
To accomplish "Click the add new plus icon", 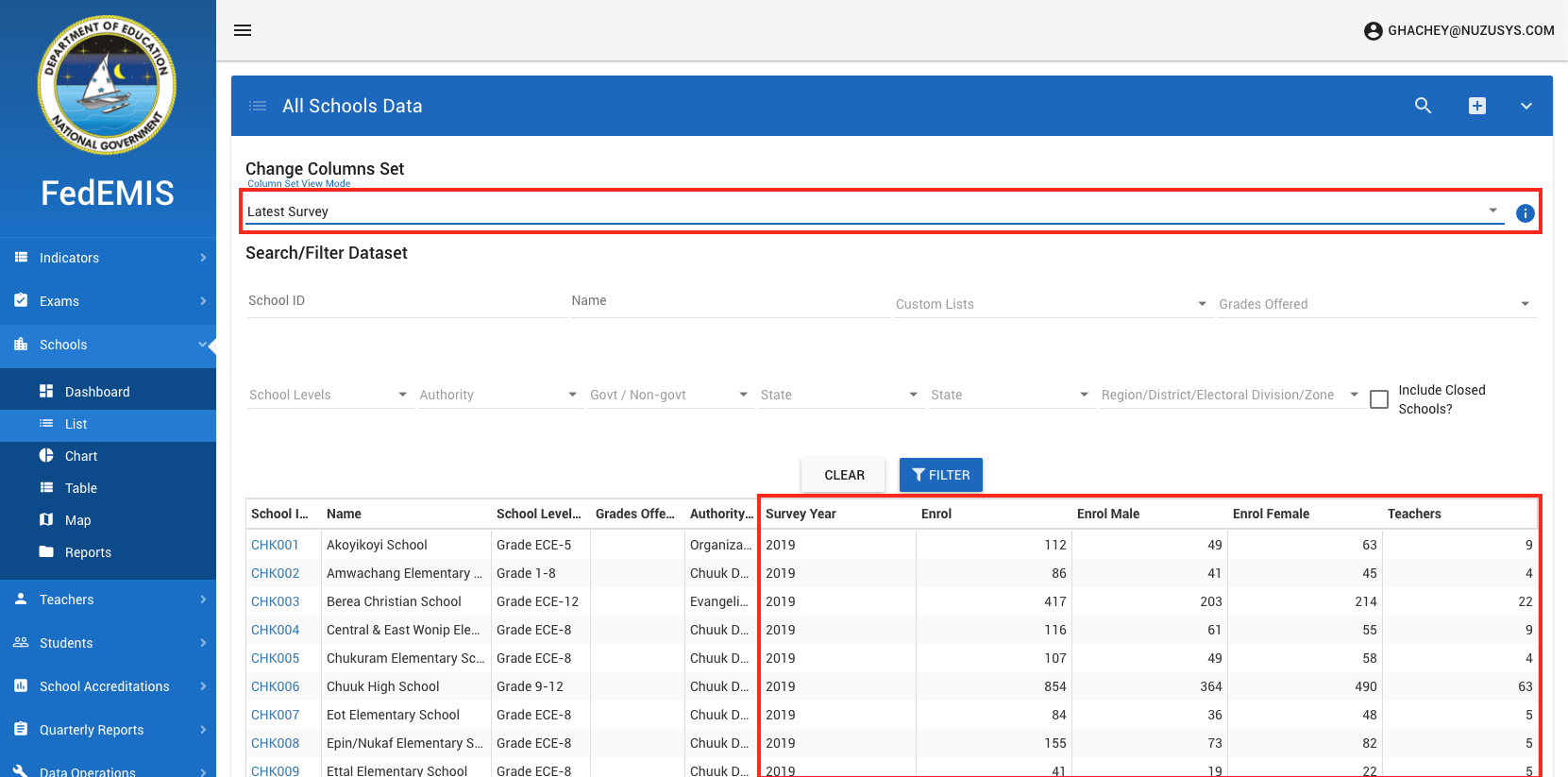I will pos(1477,106).
